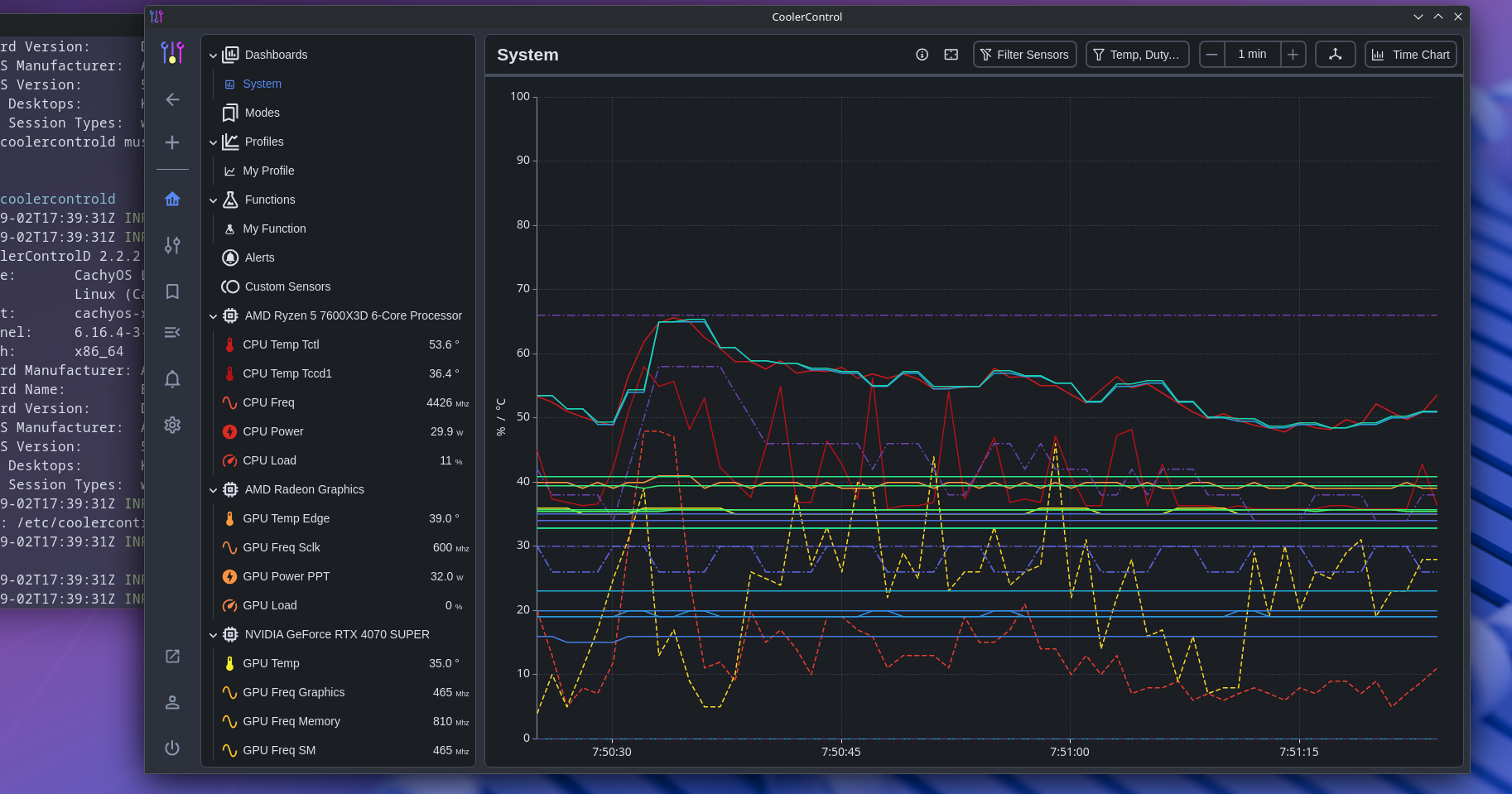Screen dimensions: 1512x794
Task: Click the Custom Sensors icon in the tree
Action: click(x=230, y=286)
